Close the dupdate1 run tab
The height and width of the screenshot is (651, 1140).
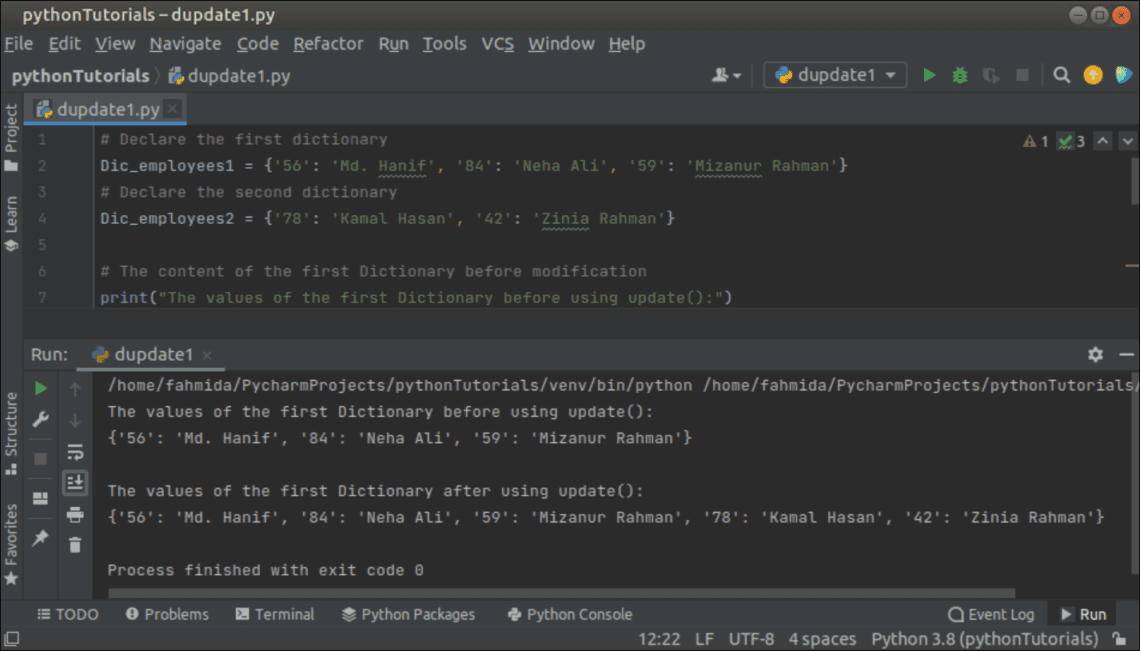click(207, 355)
